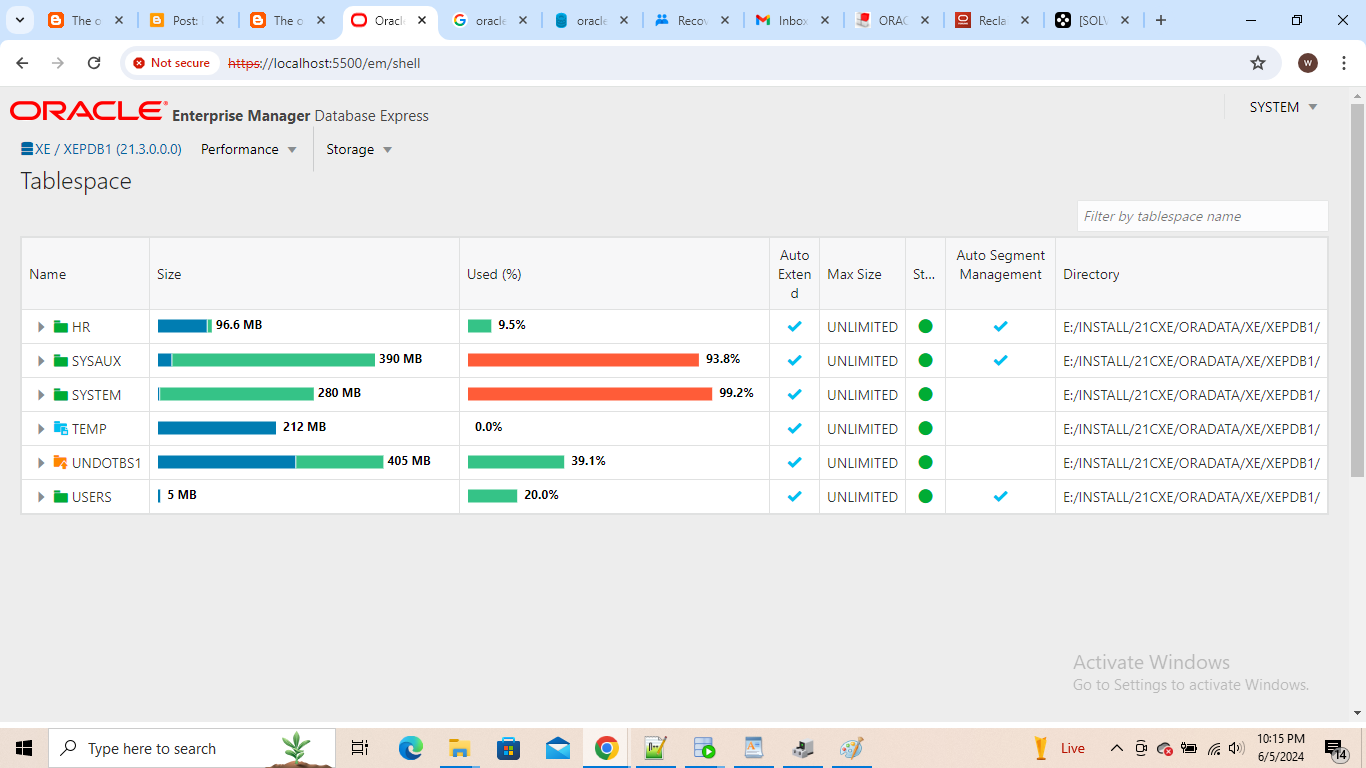Click the SYSTEM green status dot
The width and height of the screenshot is (1366, 768).
point(925,394)
